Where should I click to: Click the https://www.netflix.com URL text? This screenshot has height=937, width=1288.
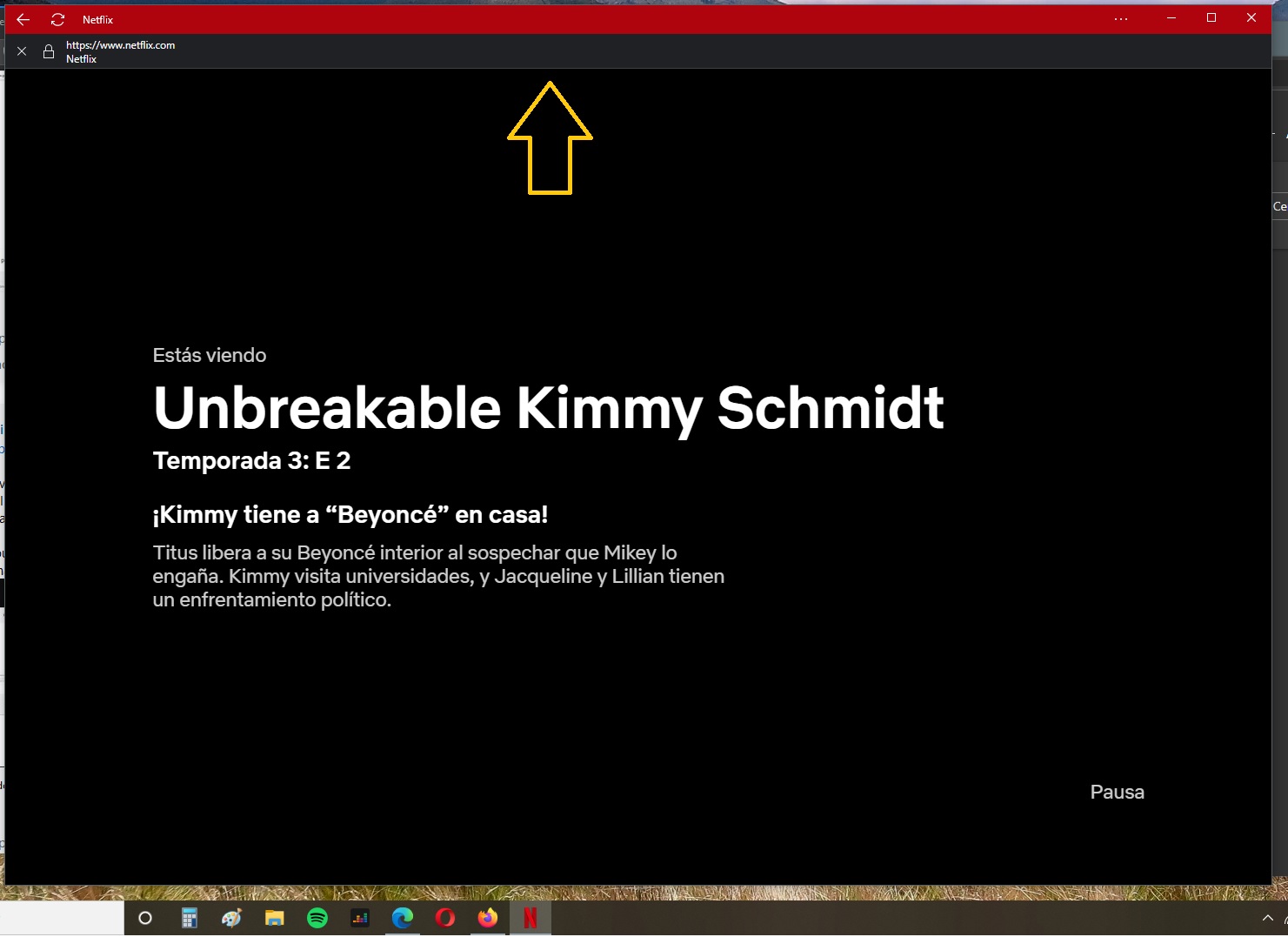[121, 45]
